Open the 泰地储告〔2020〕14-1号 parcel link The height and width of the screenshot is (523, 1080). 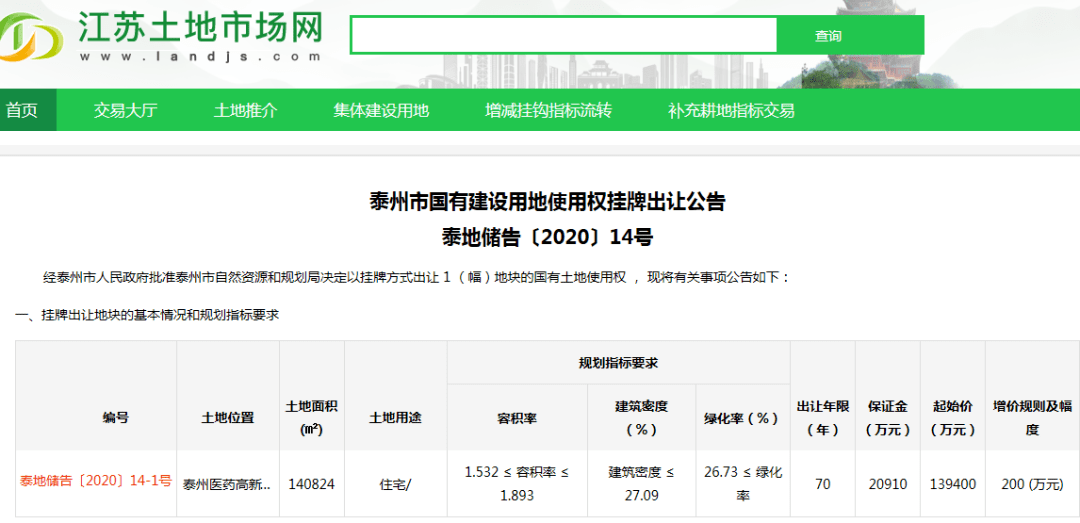pos(96,481)
